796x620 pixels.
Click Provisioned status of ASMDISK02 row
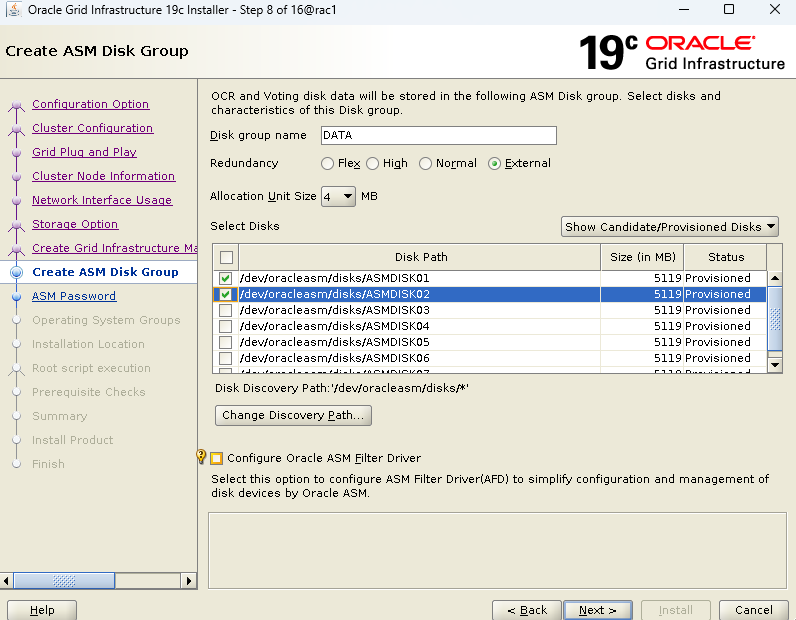pyautogui.click(x=718, y=295)
